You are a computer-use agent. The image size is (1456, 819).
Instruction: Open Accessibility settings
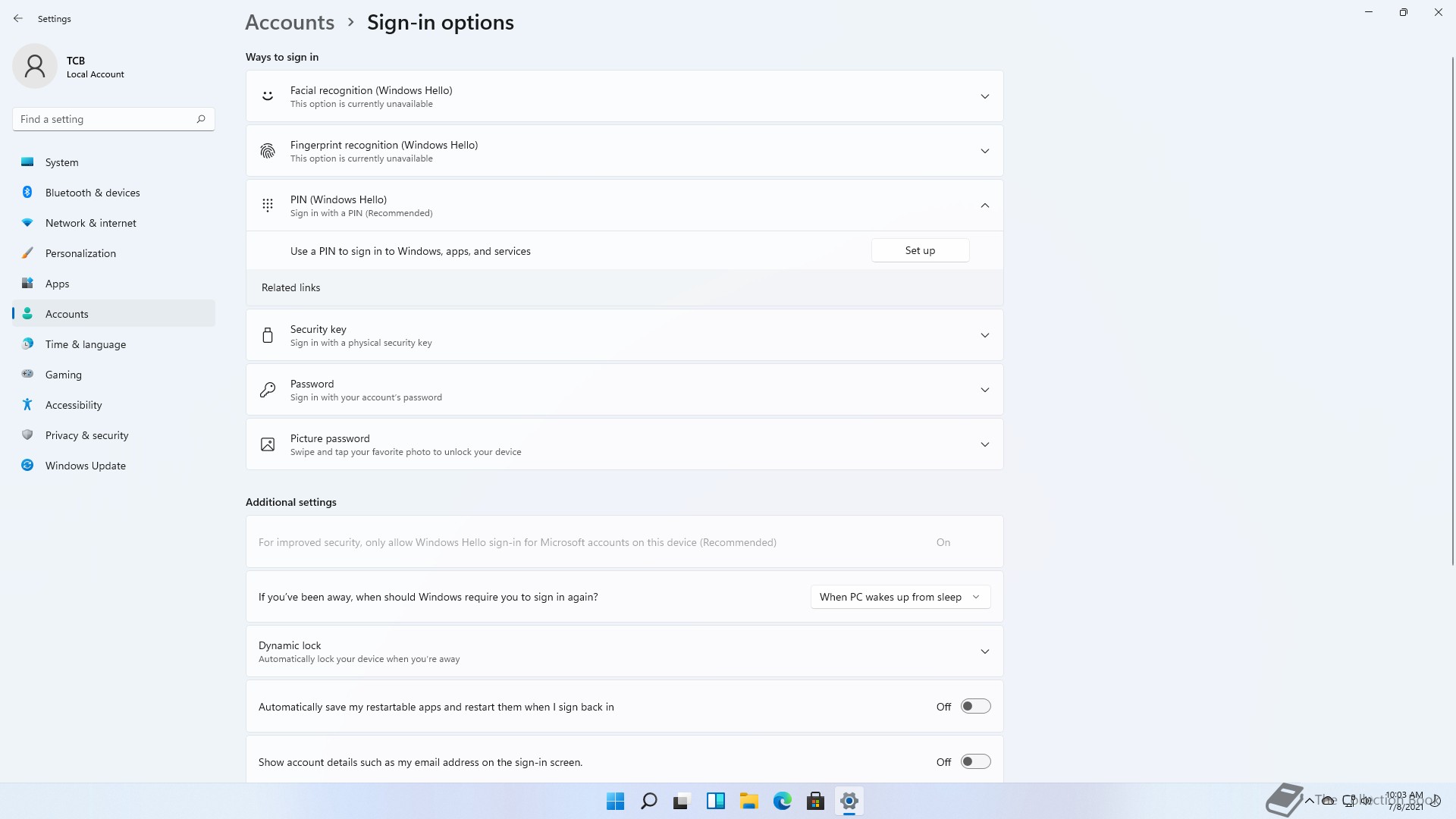pos(114,405)
